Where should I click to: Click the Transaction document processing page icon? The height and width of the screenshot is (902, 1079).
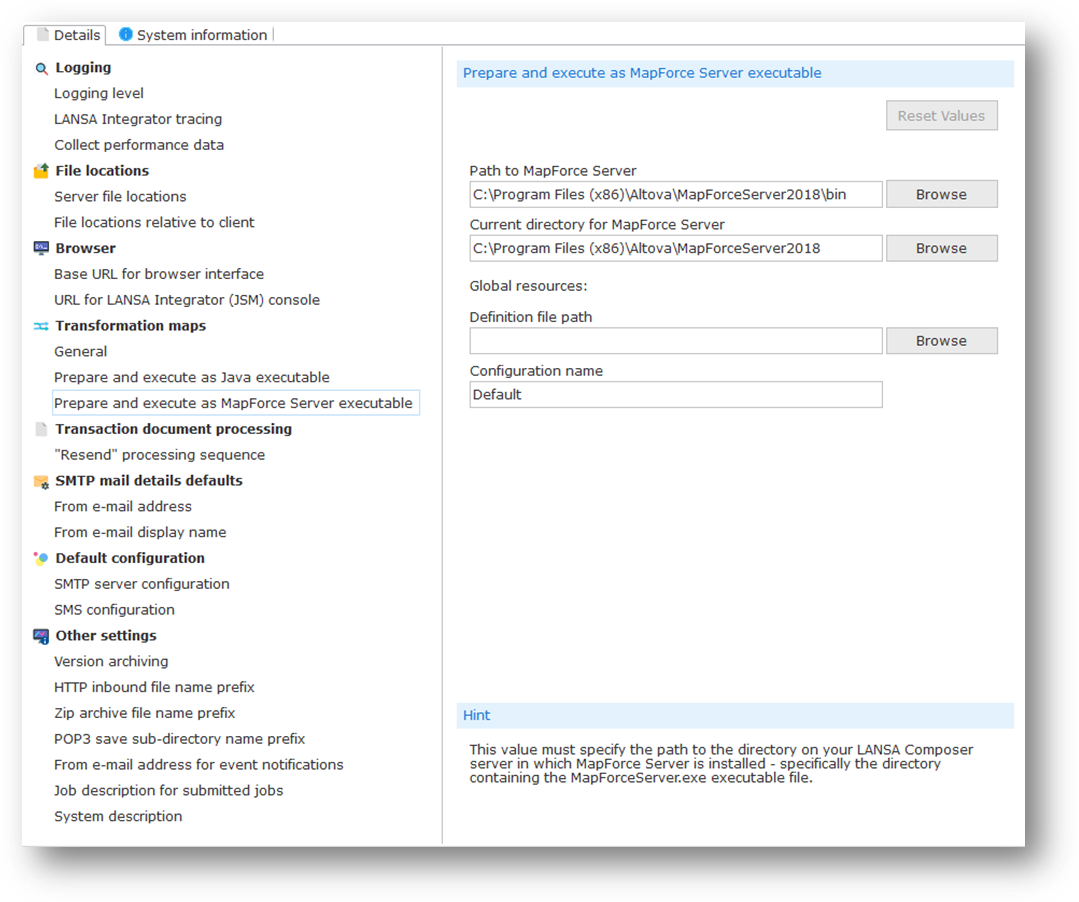pos(41,429)
